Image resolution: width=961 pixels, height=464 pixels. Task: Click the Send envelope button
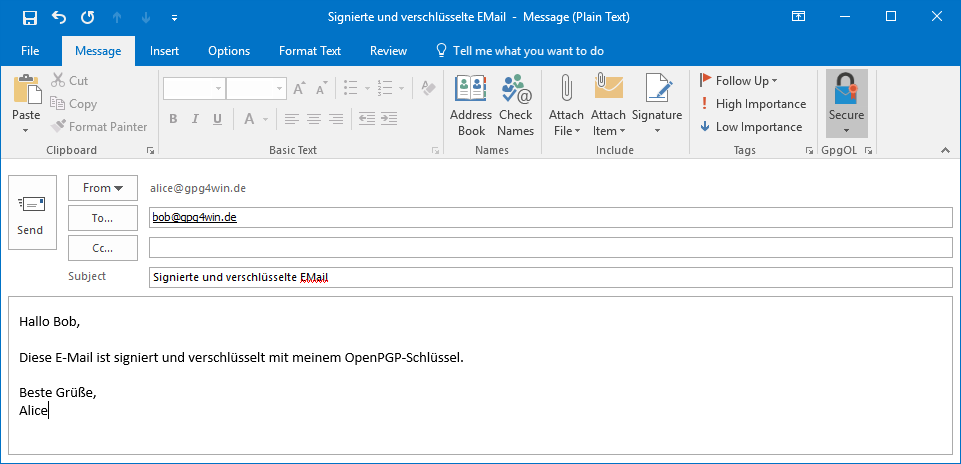[x=32, y=212]
